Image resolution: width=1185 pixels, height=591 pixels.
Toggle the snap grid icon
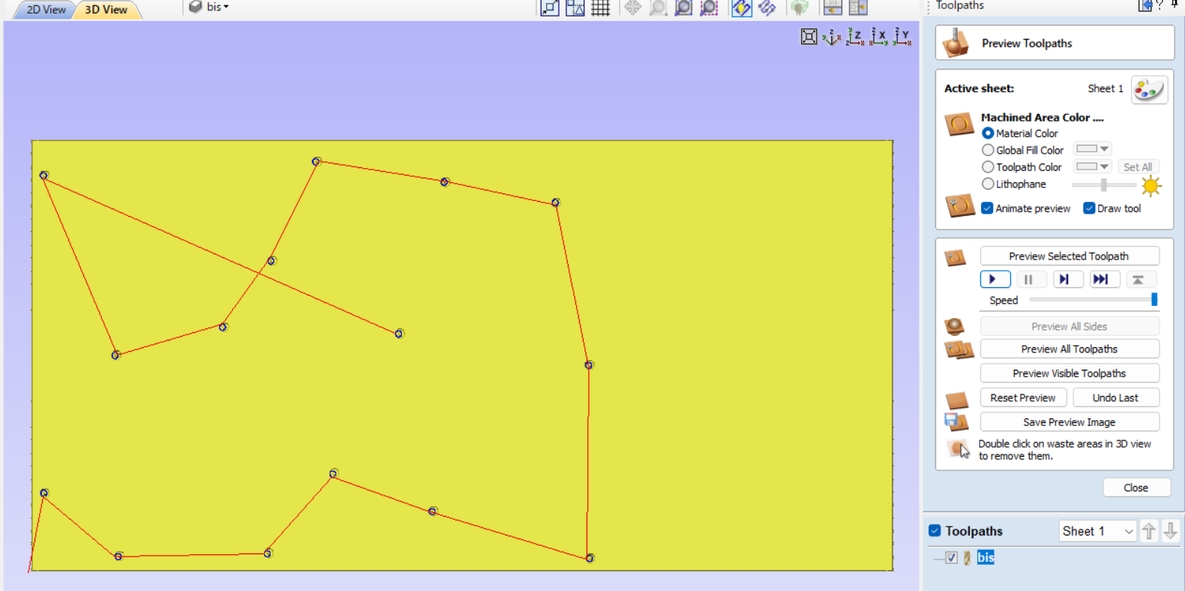coord(600,8)
